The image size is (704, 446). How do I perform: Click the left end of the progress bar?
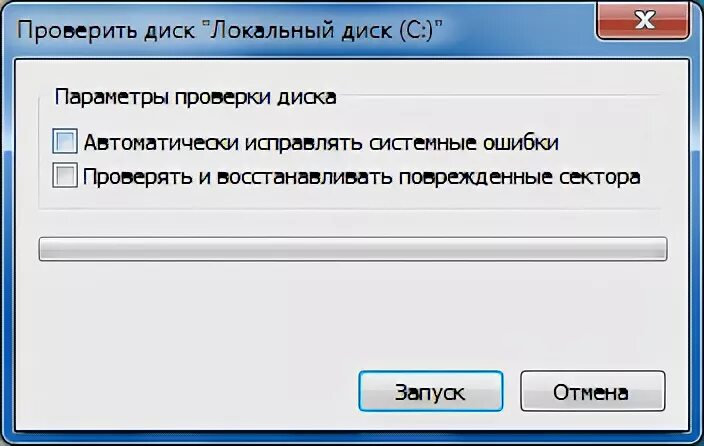coord(49,249)
